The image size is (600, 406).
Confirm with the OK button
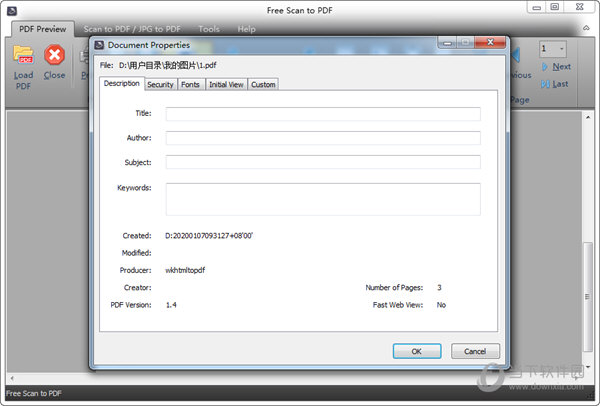(x=417, y=351)
